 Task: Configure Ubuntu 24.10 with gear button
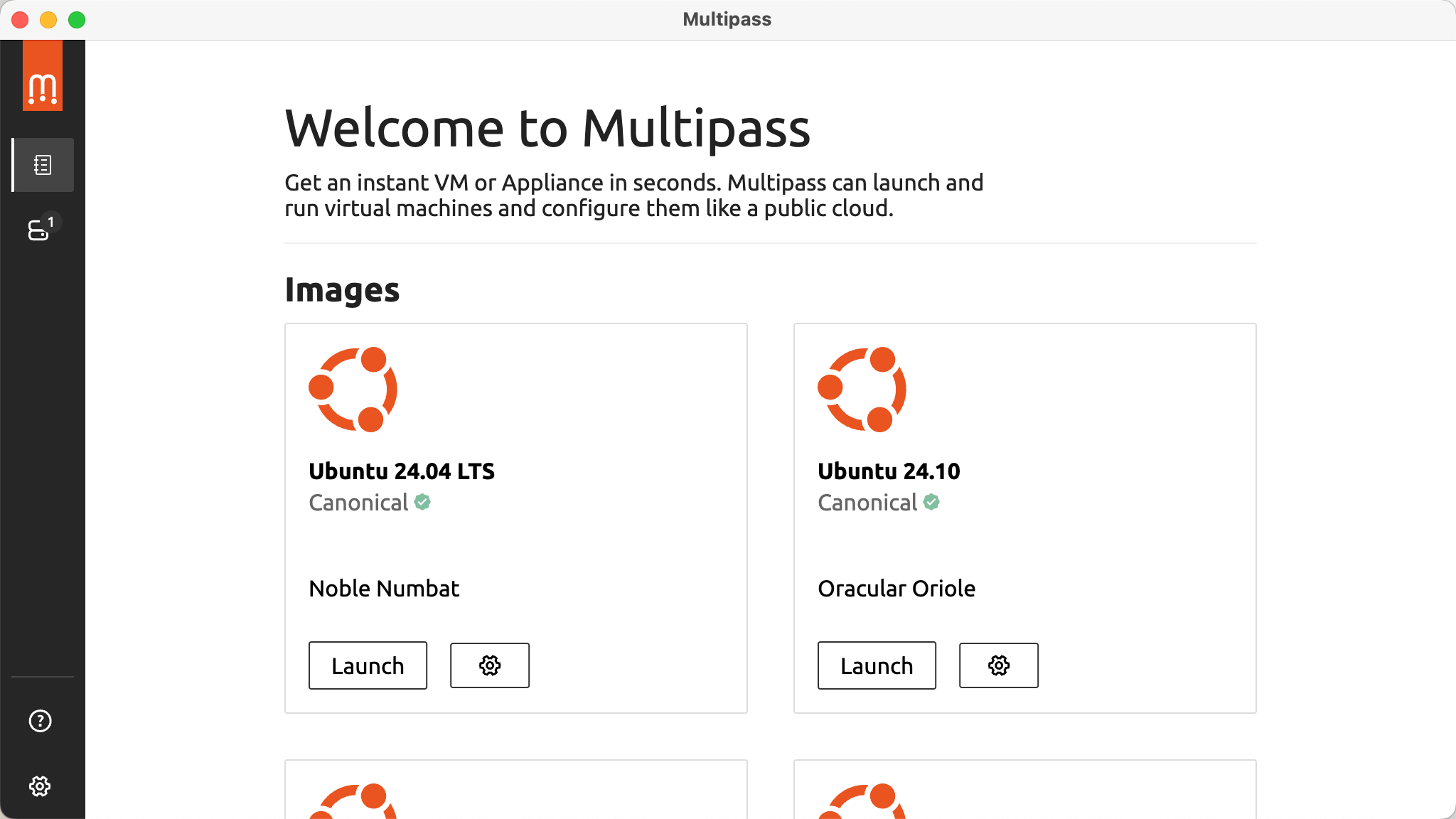tap(999, 665)
